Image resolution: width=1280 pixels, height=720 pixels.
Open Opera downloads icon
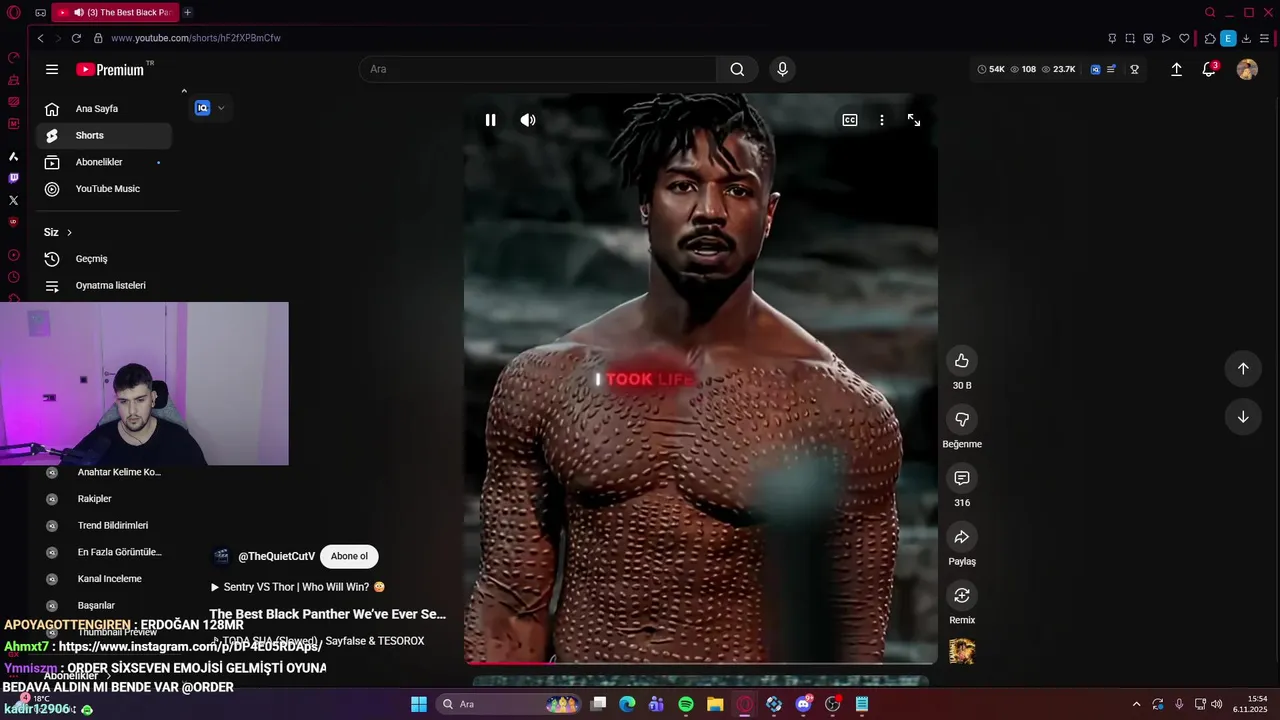[1247, 38]
